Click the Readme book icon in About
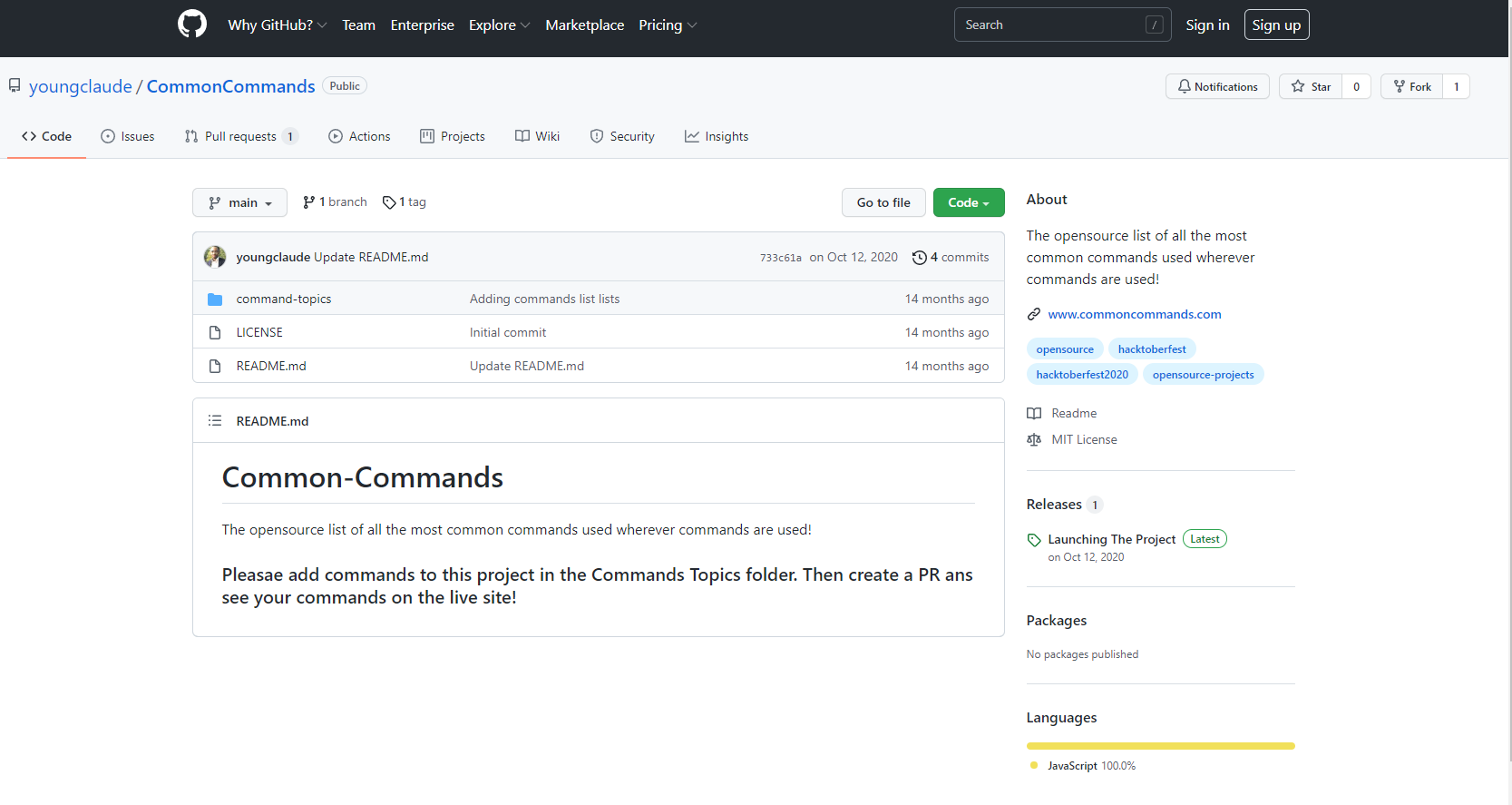This screenshot has width=1512, height=805. coord(1034,413)
